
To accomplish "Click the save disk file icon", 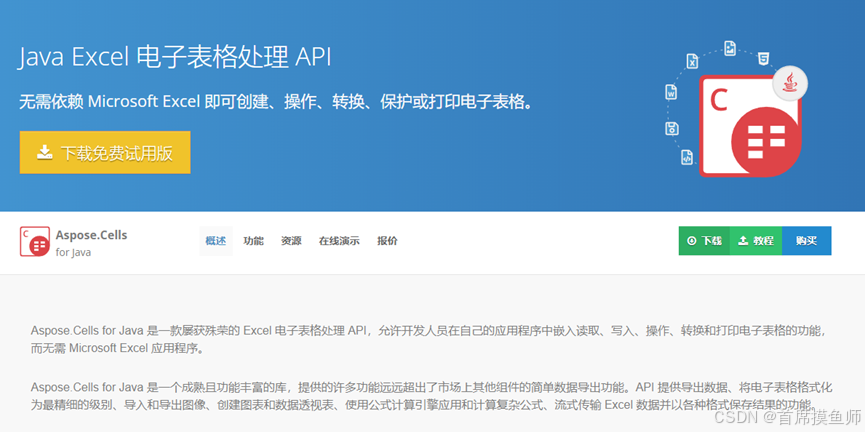I will [x=671, y=129].
